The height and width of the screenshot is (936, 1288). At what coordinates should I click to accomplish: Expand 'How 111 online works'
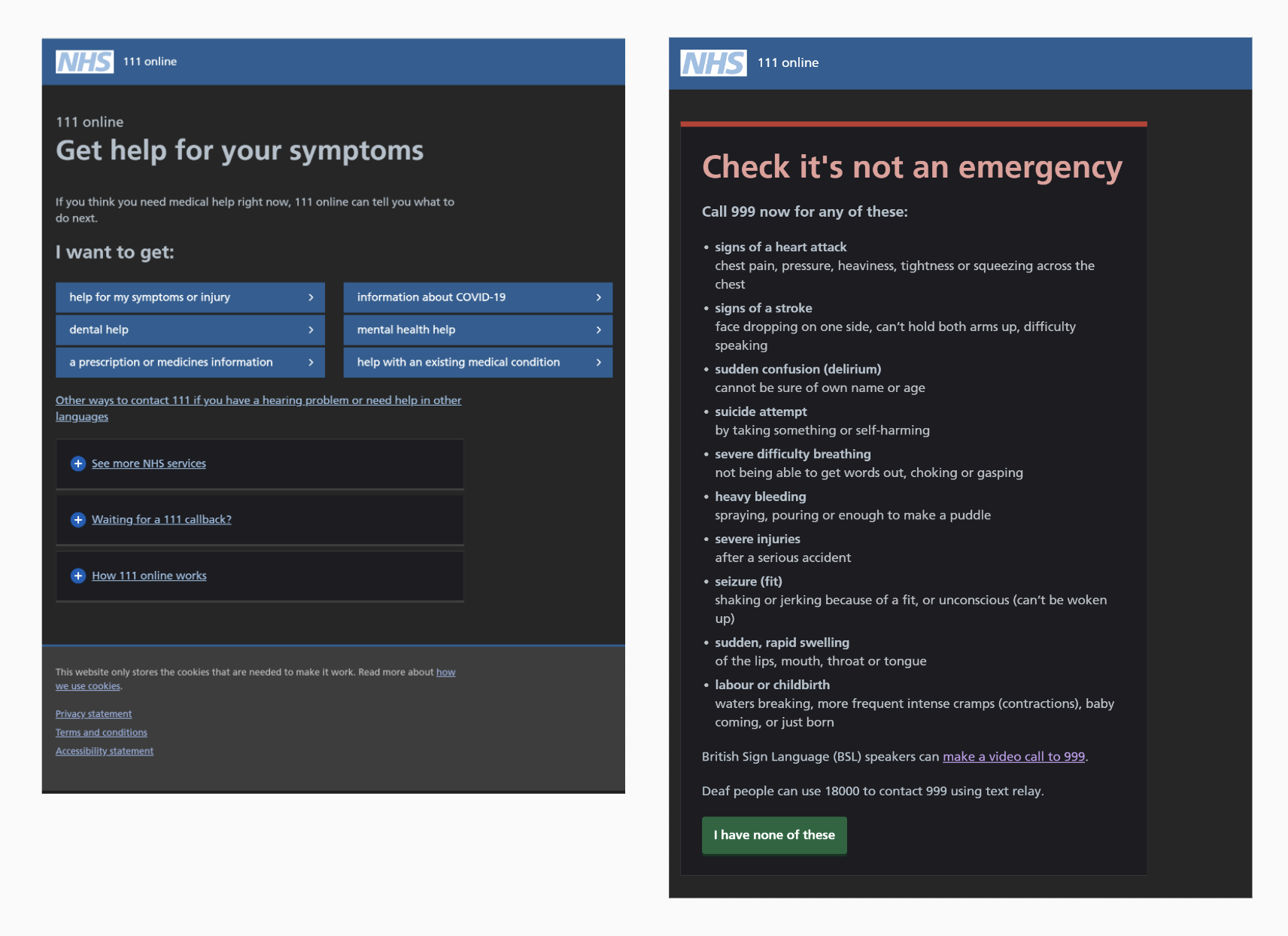[x=149, y=576]
